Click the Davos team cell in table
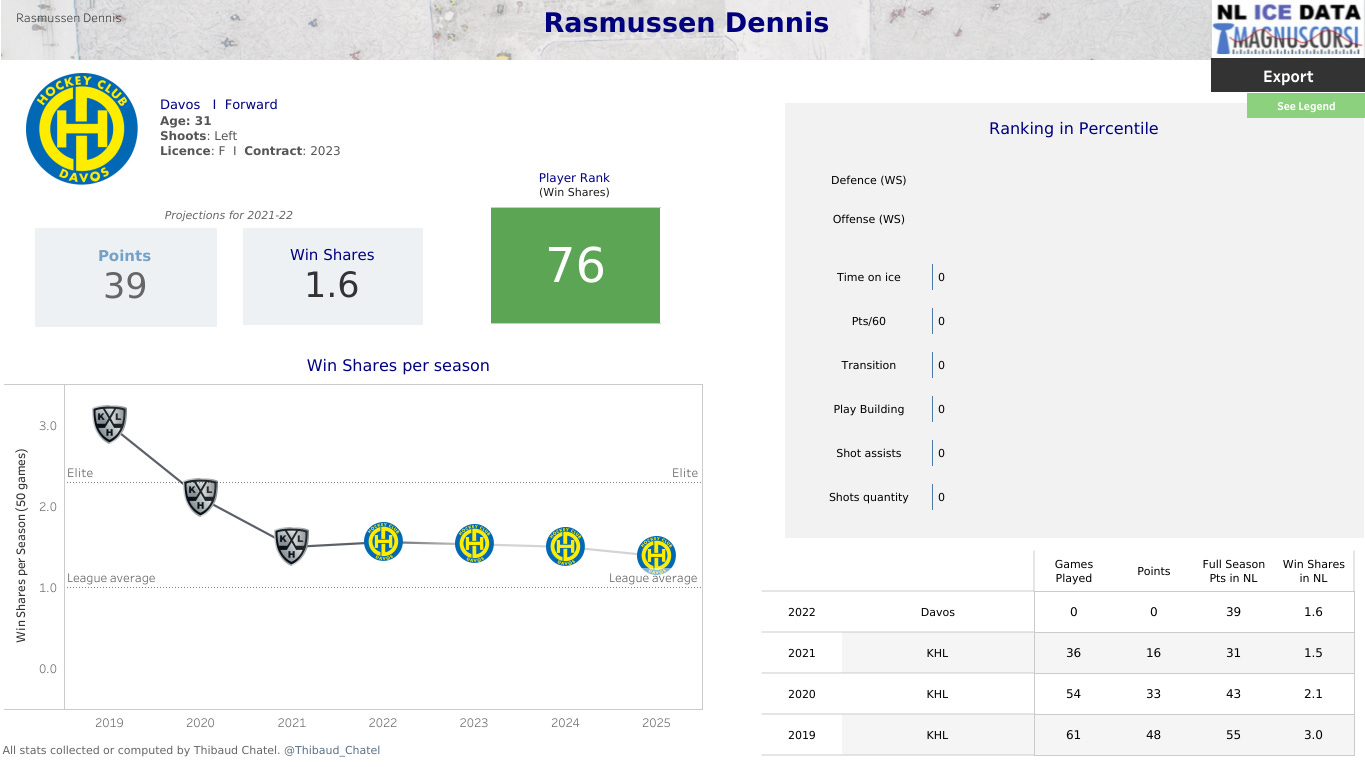The image size is (1365, 767). (x=938, y=612)
